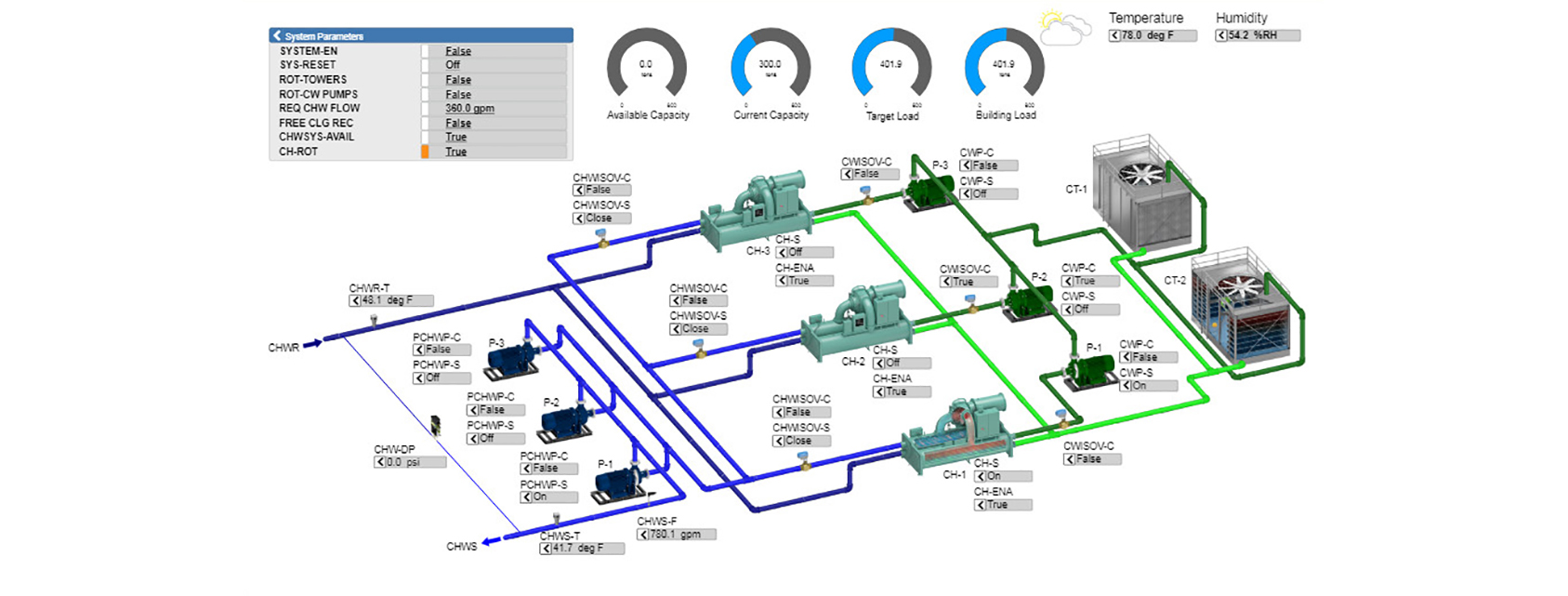1568x596 pixels.
Task: Click the weather sun-cloud icon
Action: 1062,29
